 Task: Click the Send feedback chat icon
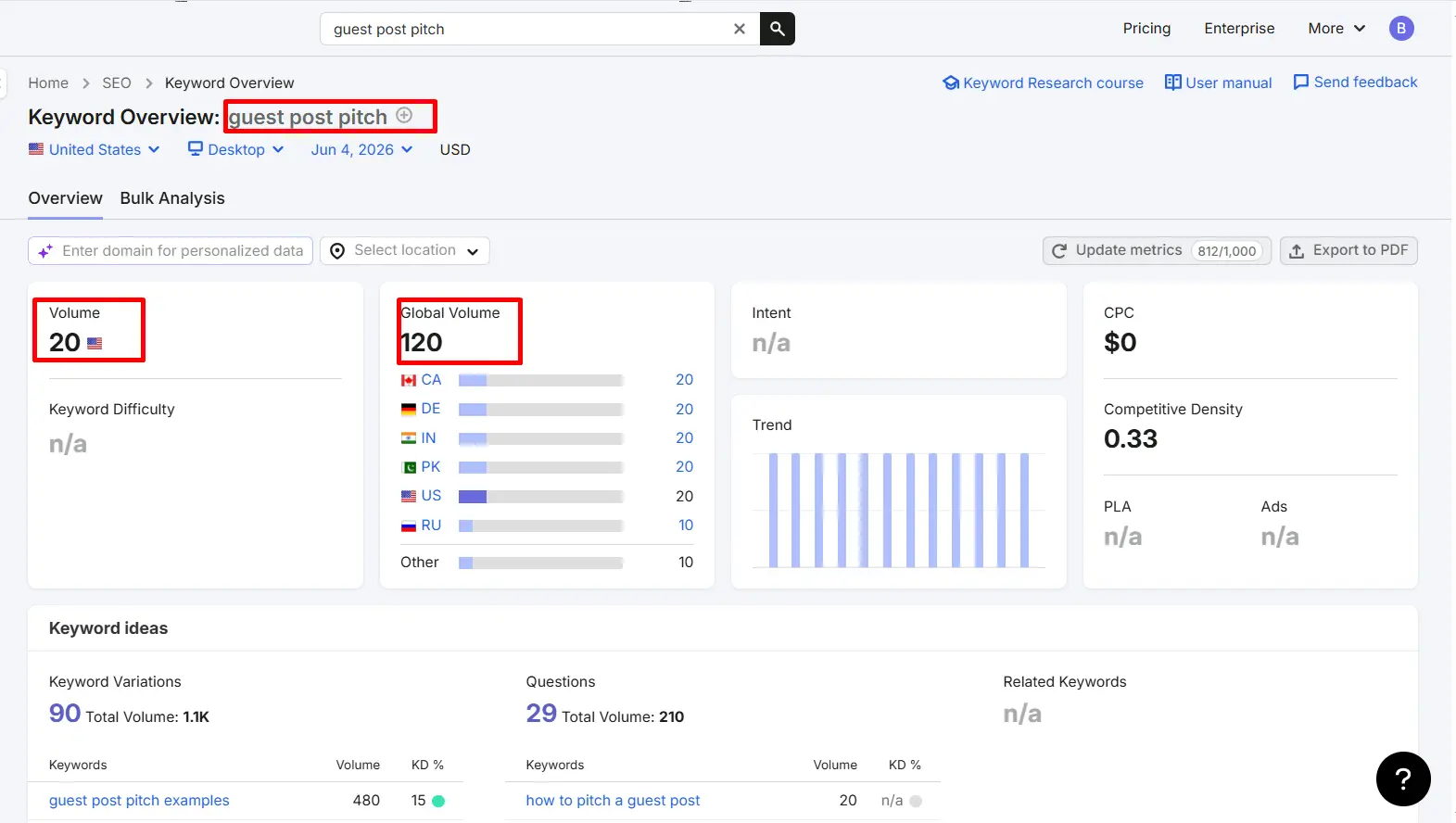pos(1301,82)
